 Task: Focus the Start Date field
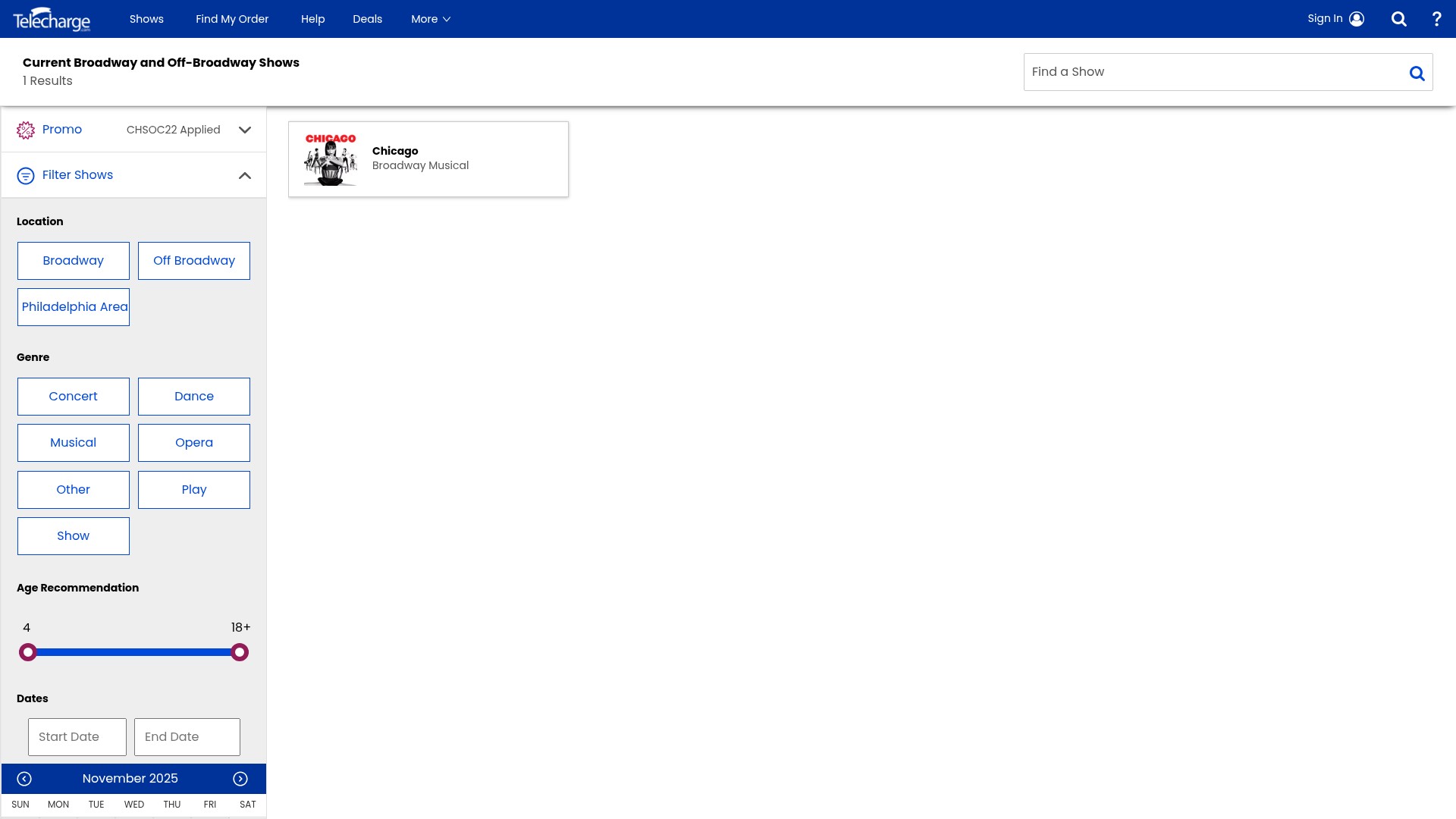(x=77, y=737)
